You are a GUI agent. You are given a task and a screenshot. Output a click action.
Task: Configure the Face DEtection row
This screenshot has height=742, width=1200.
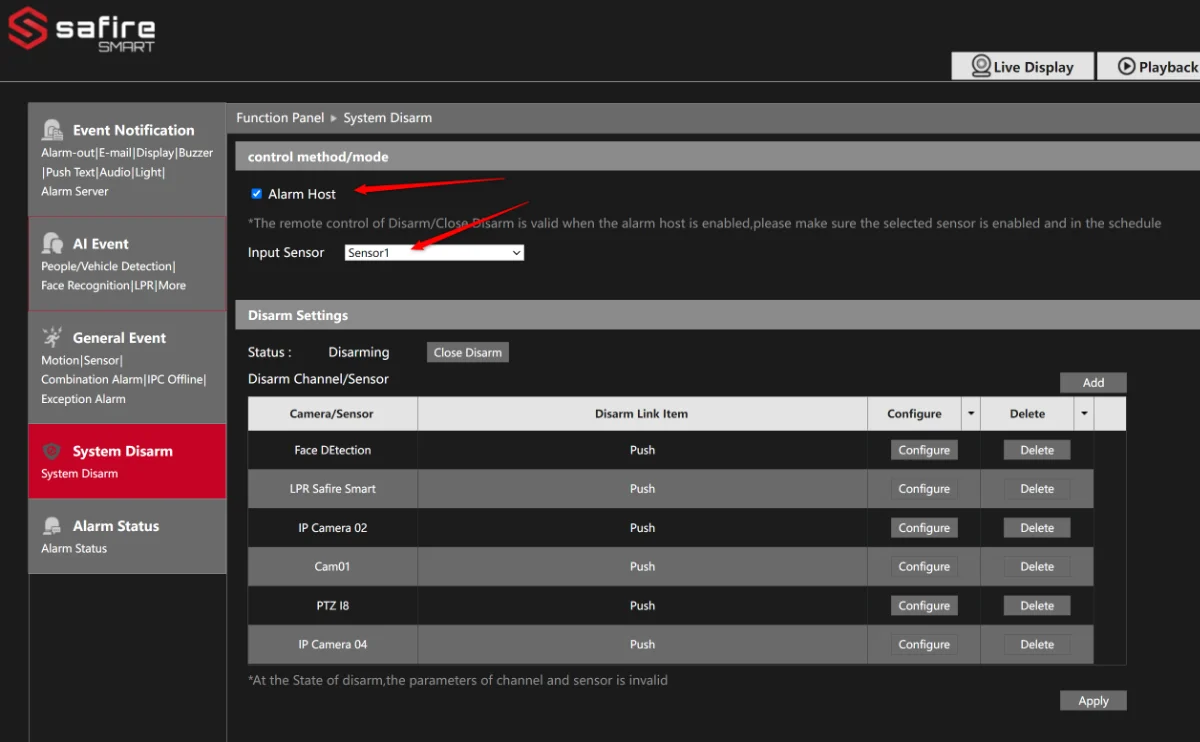tap(924, 450)
